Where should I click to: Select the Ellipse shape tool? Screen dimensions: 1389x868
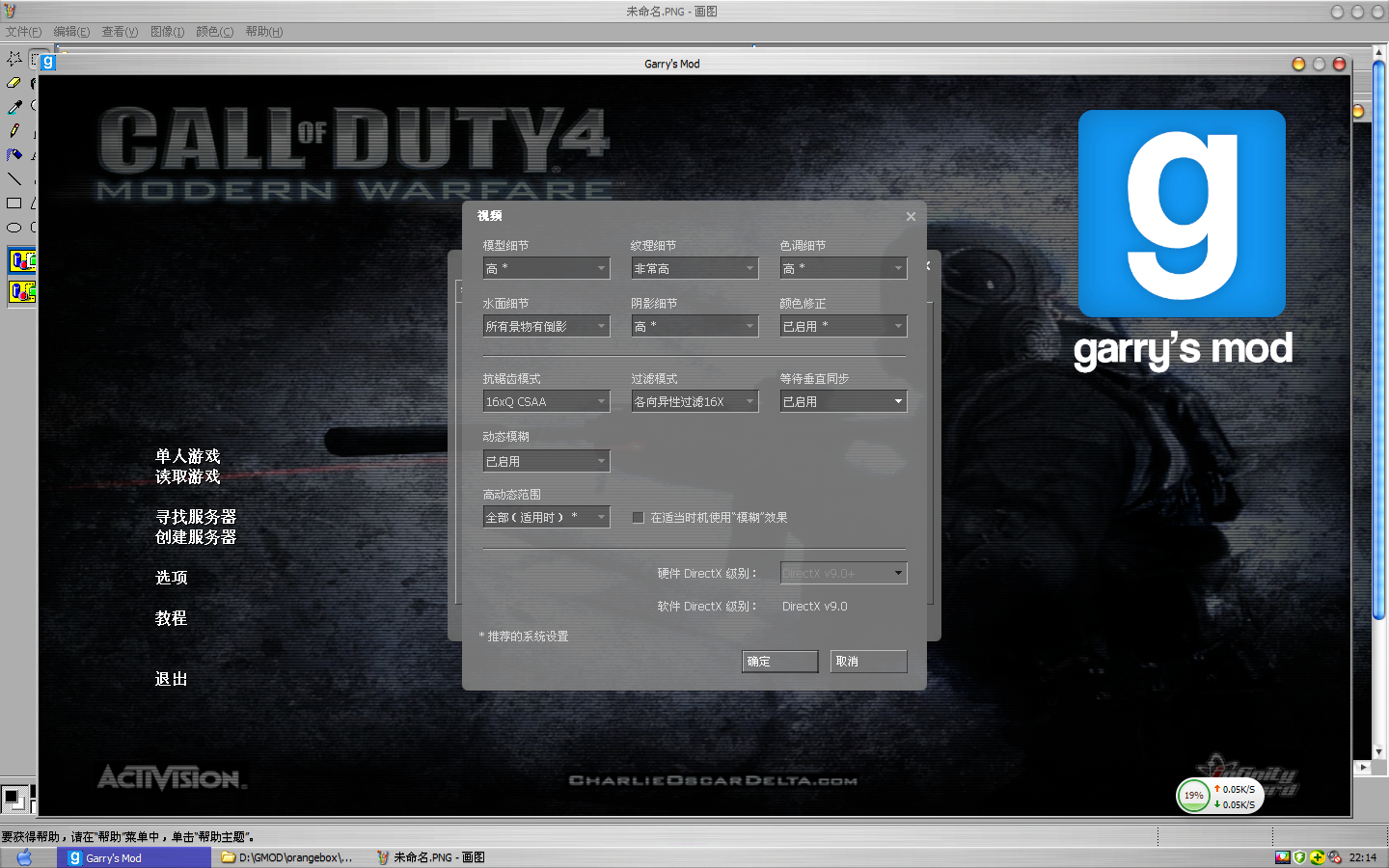(14, 228)
